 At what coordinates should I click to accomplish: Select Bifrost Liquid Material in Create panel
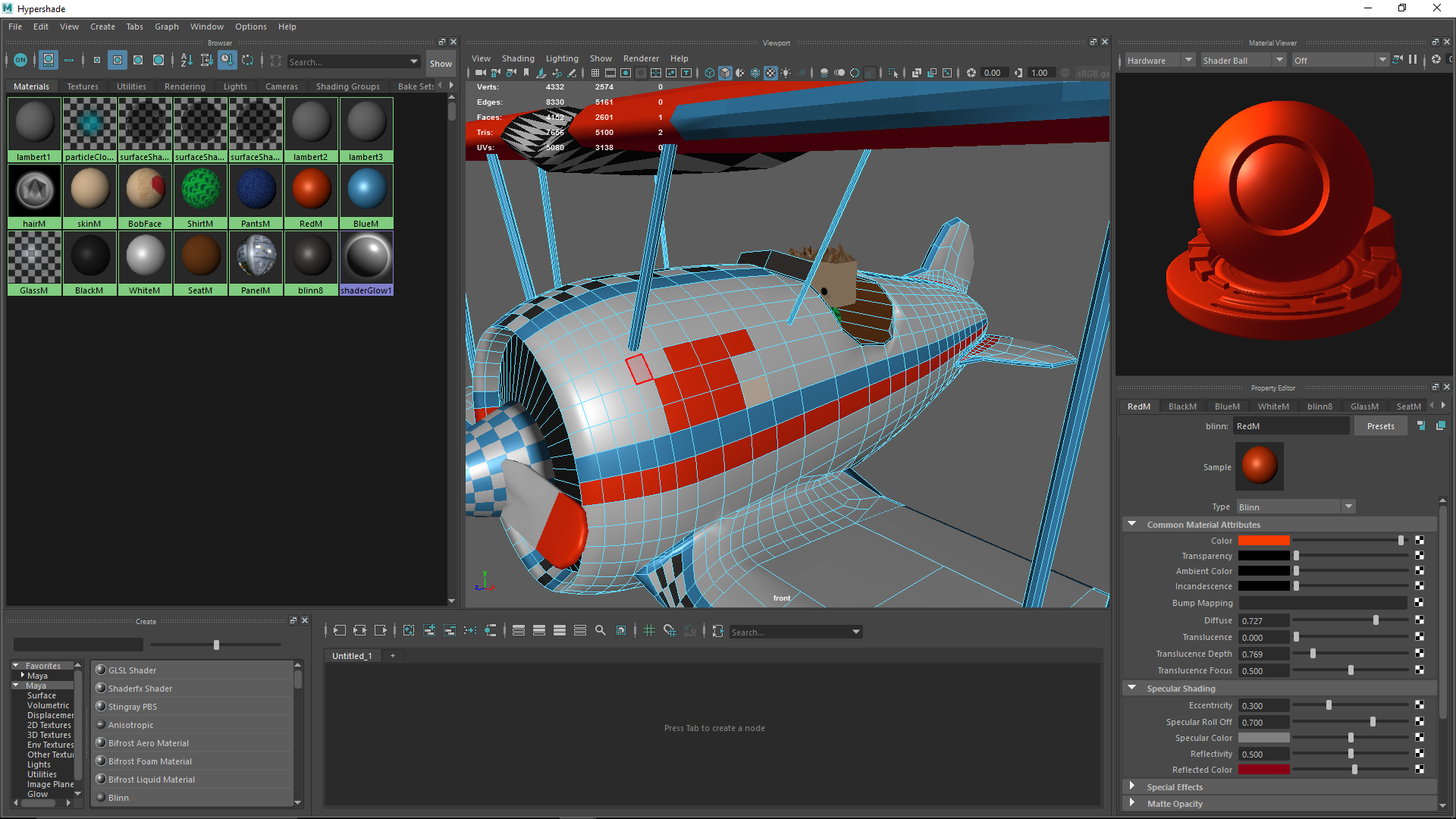pos(151,779)
